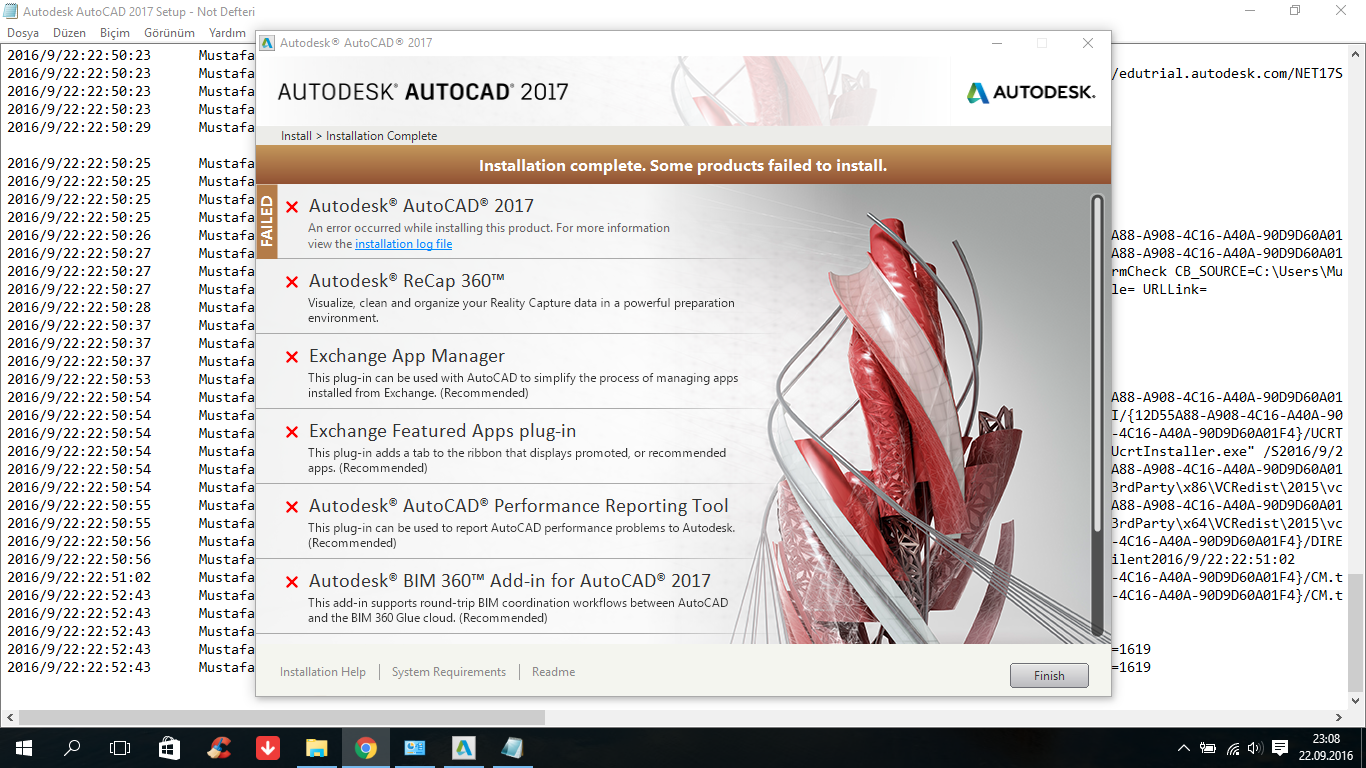
Task: Open Action Center notifications icon
Action: tap(1279, 748)
